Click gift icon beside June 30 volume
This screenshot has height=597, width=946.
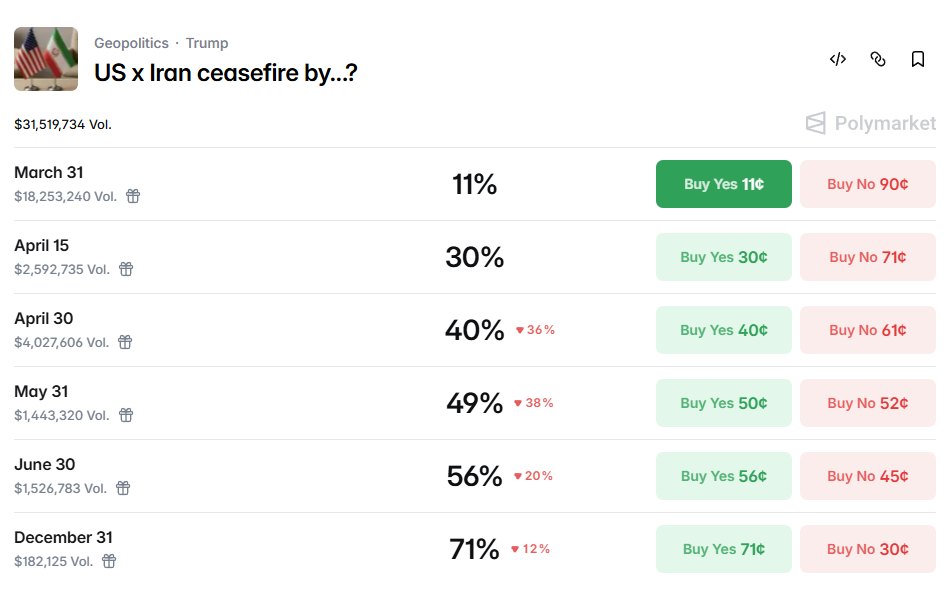click(123, 488)
